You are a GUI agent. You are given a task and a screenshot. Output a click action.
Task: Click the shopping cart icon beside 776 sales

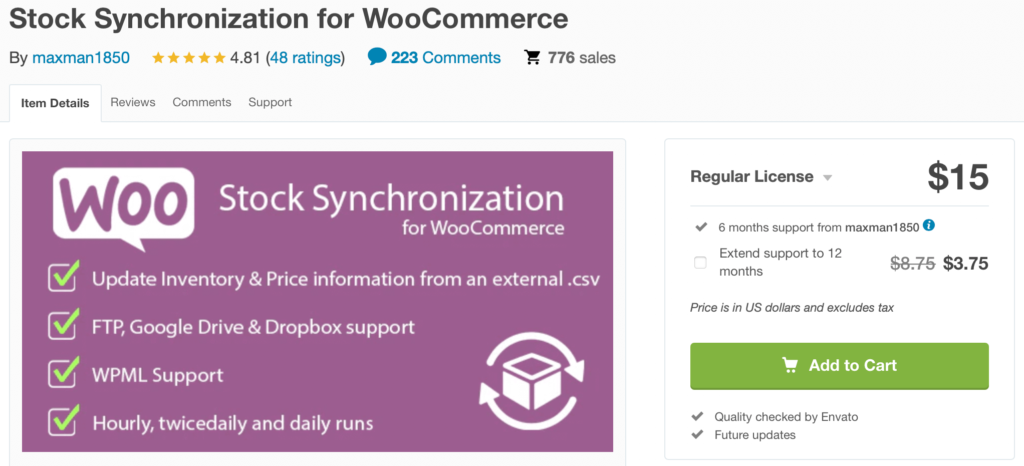click(533, 57)
